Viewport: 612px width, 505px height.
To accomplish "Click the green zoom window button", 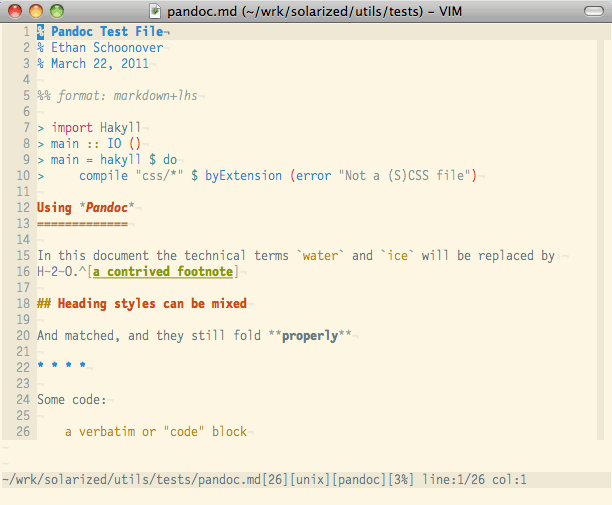I will tap(55, 11).
